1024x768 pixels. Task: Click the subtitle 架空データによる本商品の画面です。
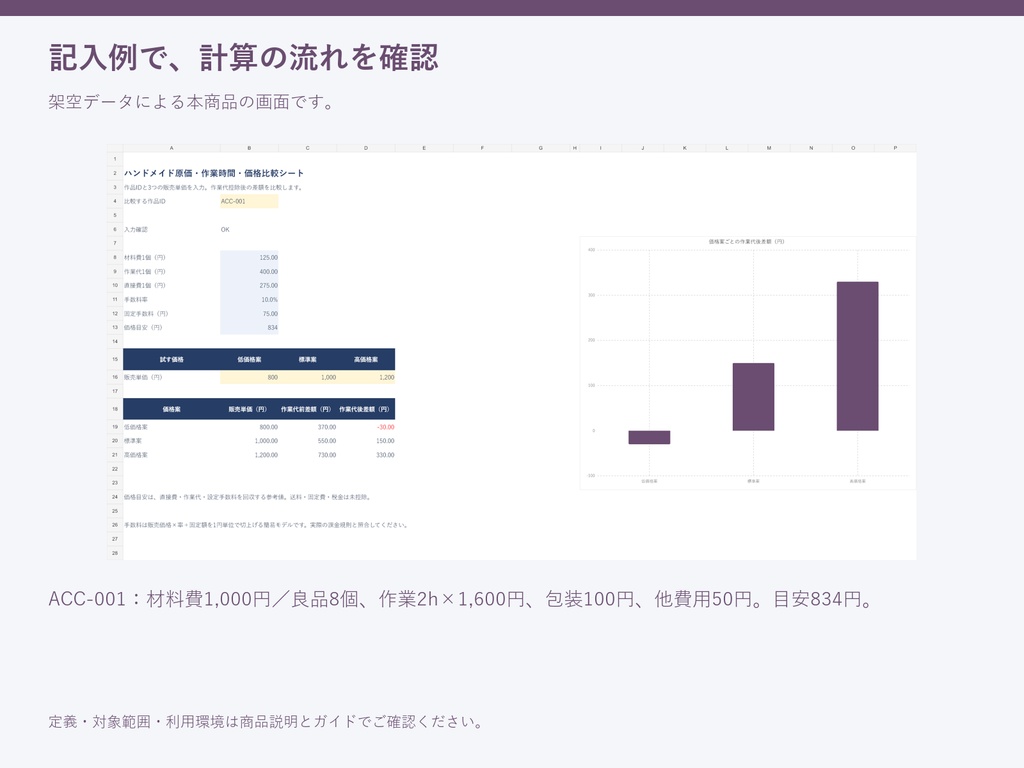tap(192, 102)
